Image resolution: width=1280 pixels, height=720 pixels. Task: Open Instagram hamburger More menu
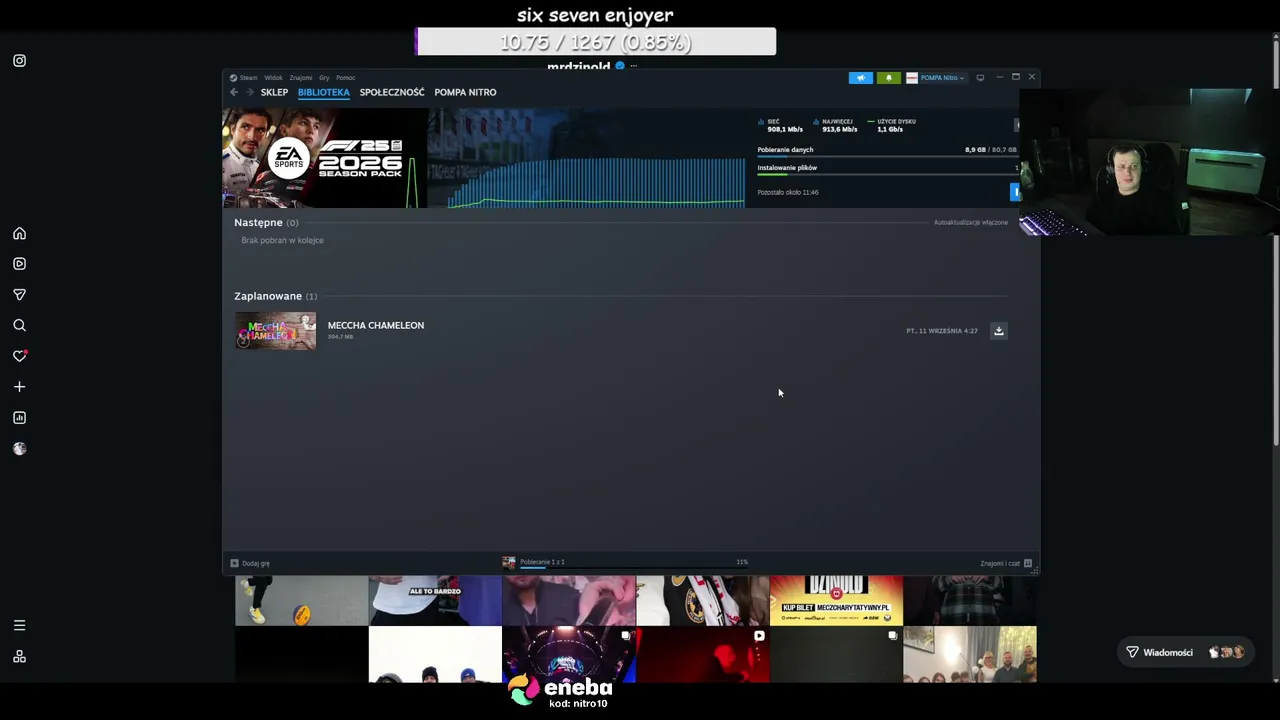coord(19,626)
